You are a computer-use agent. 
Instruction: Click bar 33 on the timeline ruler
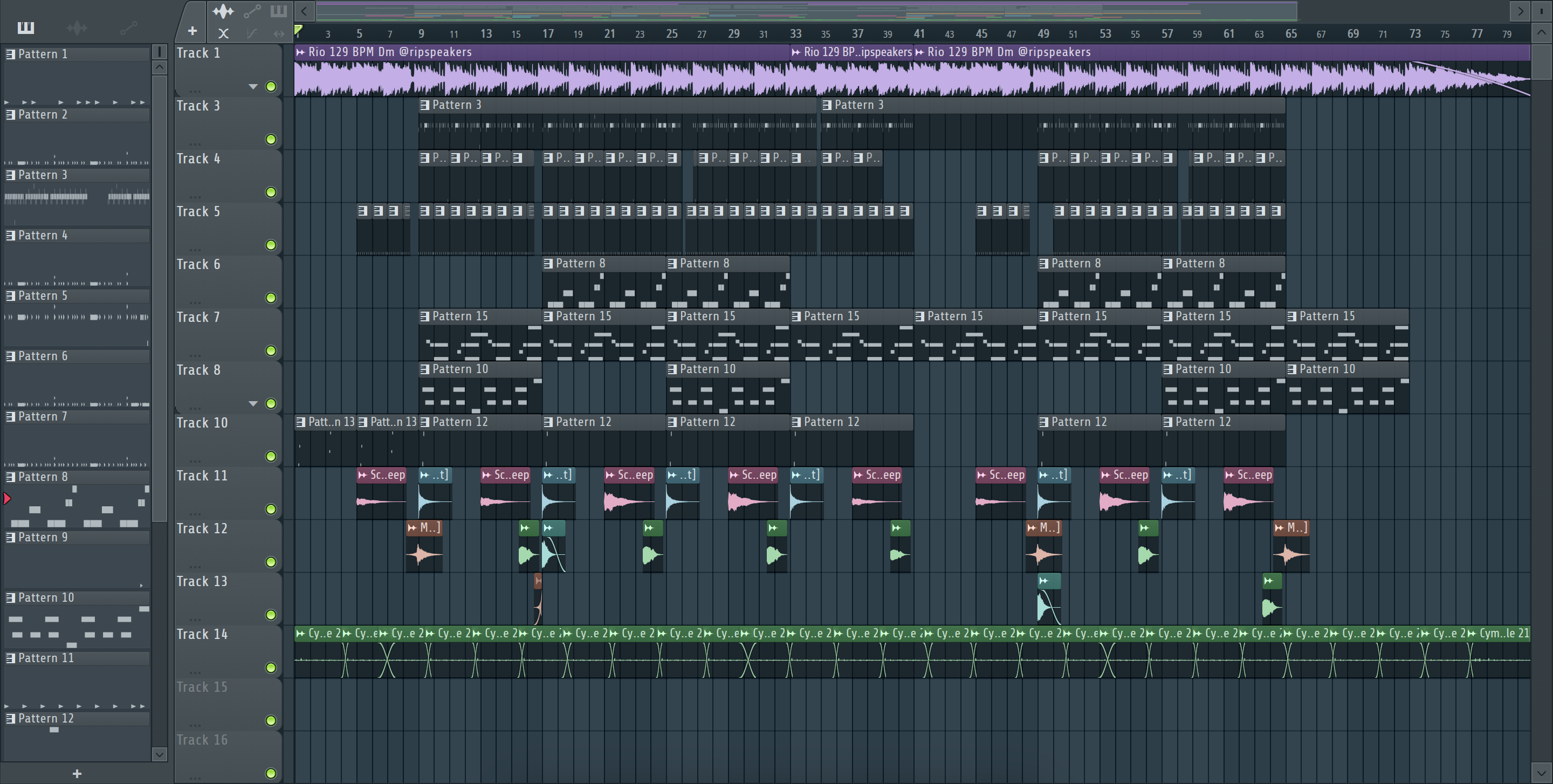(x=796, y=34)
